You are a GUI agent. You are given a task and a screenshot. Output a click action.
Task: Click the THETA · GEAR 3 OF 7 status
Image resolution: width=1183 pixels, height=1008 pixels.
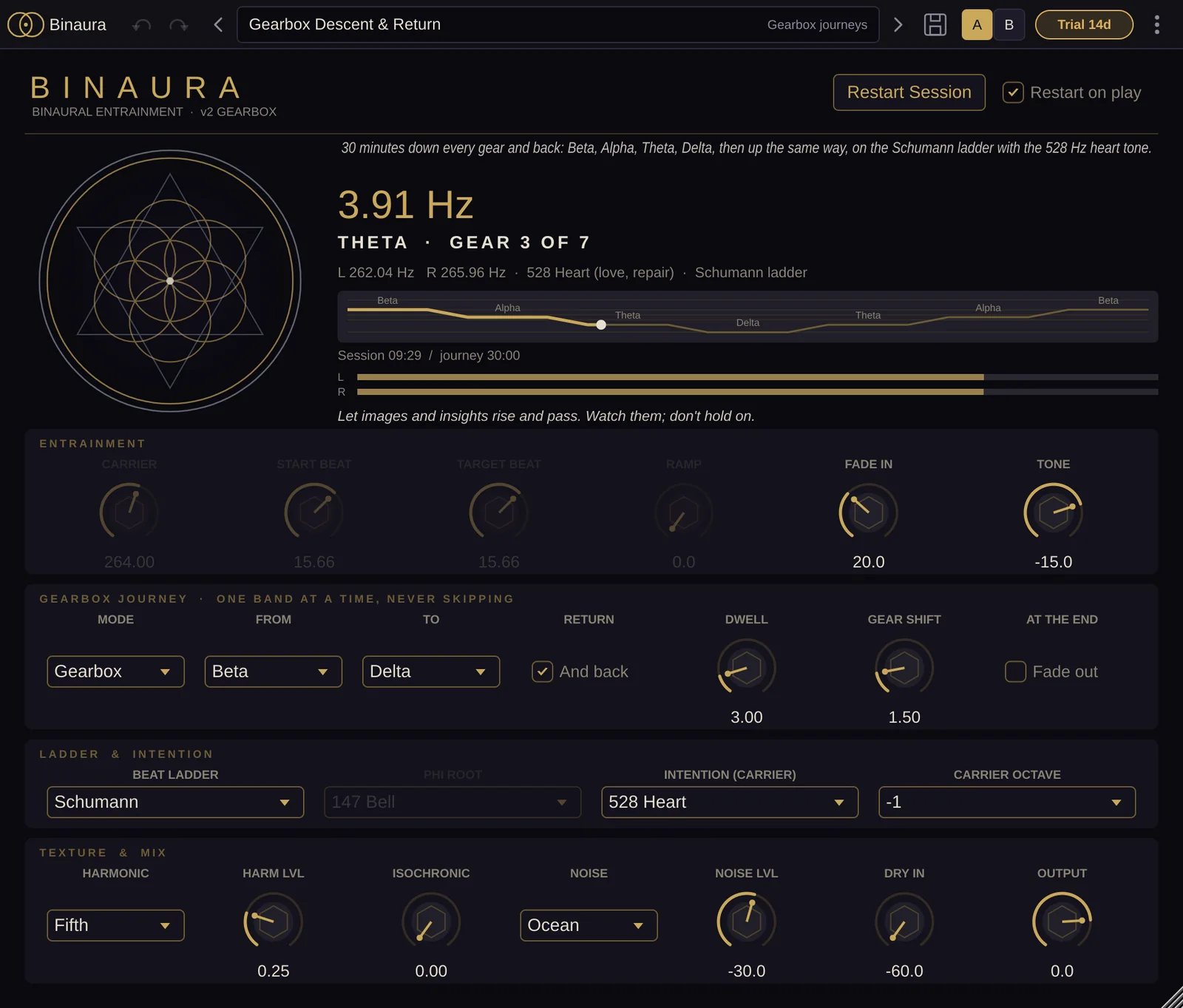pos(464,243)
